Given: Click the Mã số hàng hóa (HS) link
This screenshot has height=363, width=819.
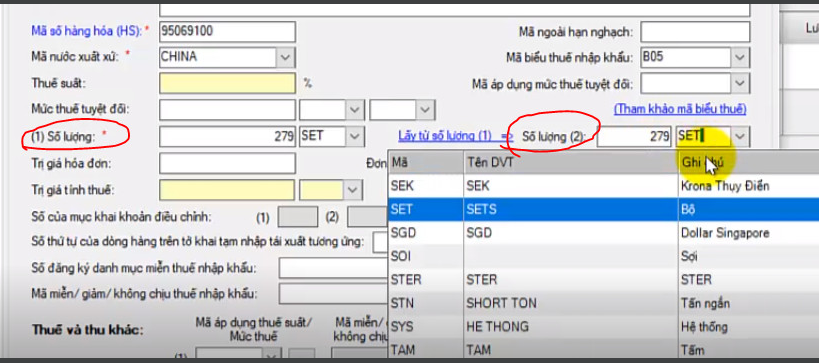Looking at the screenshot, I should tap(87, 31).
